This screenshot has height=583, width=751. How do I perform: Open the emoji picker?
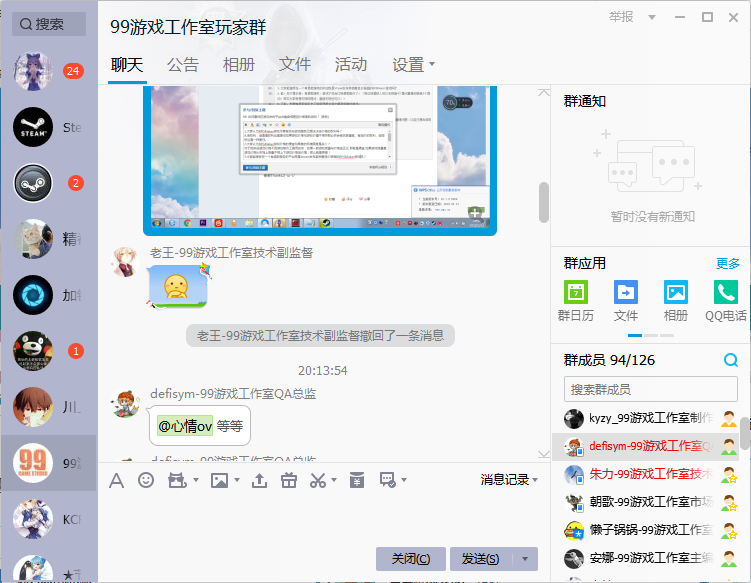[x=146, y=480]
